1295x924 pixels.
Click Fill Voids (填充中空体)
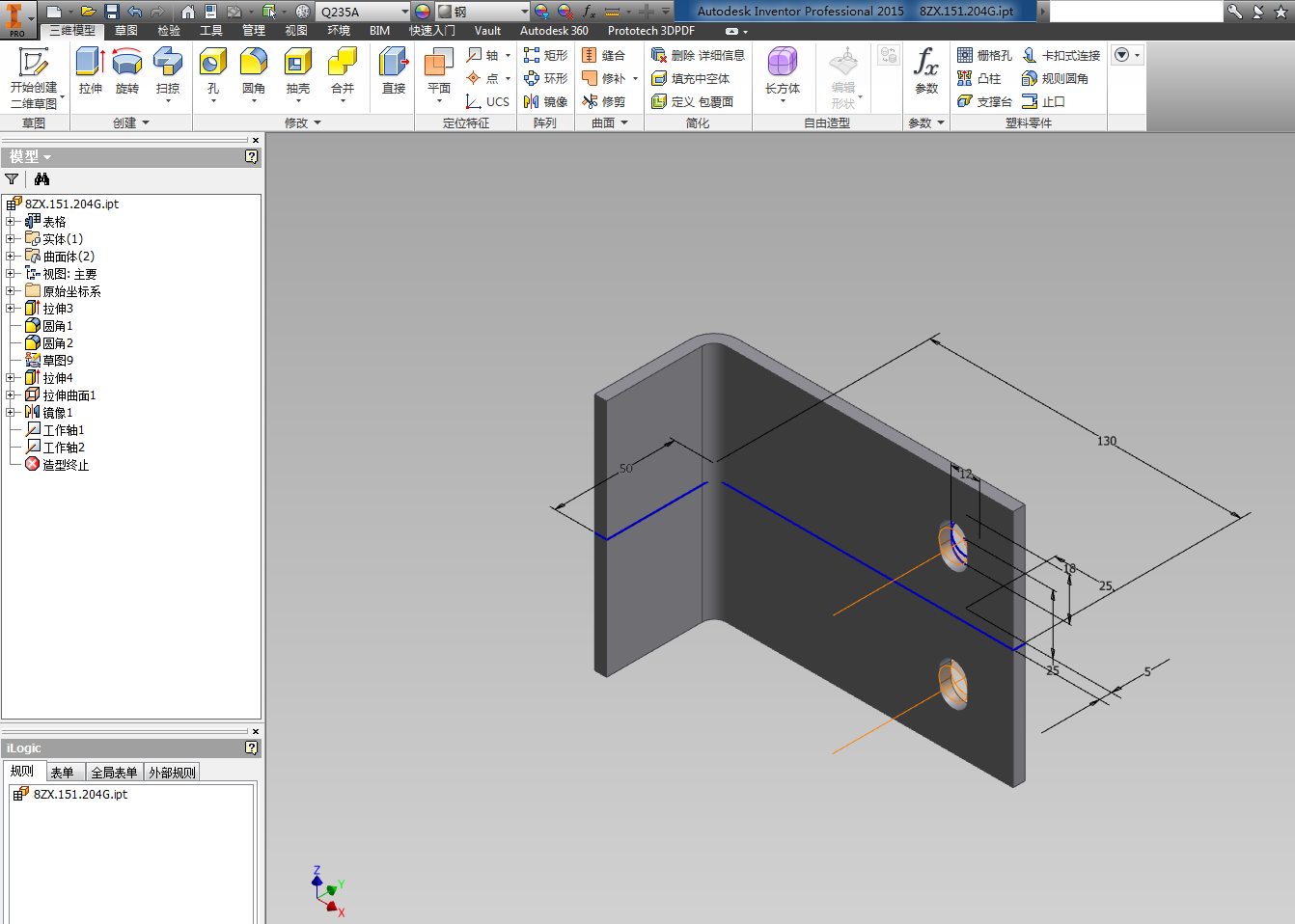point(690,78)
